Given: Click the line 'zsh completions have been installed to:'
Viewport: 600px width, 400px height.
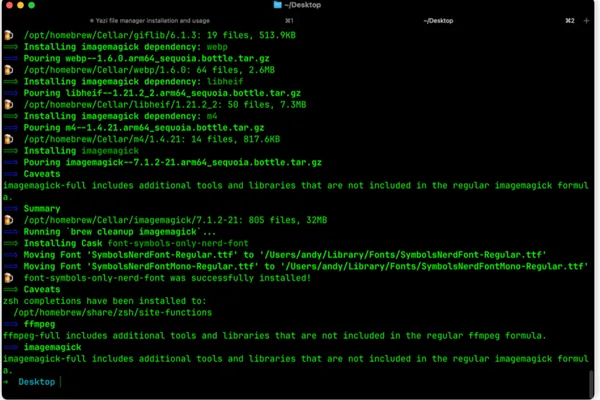Looking at the screenshot, I should (105, 301).
